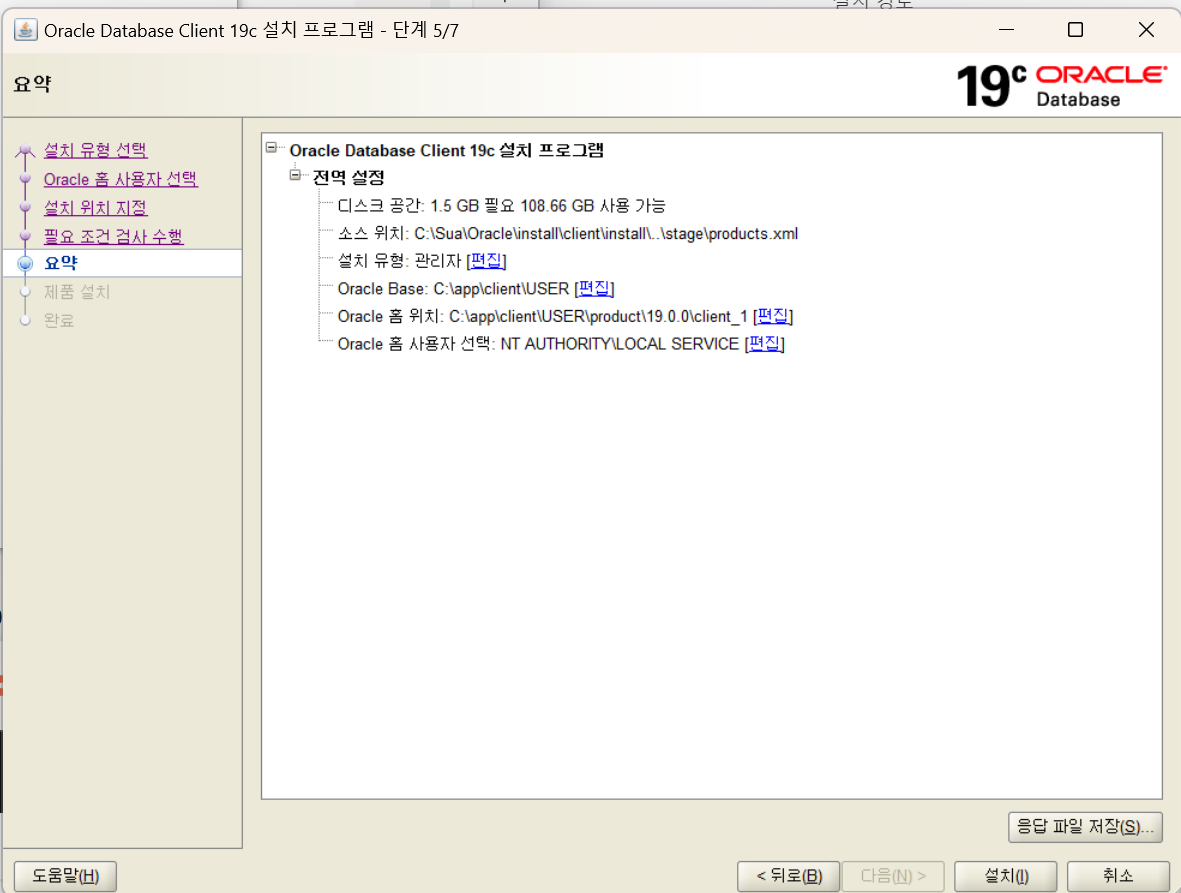
Task: Go back with < 뒤로(B) button
Action: [789, 876]
